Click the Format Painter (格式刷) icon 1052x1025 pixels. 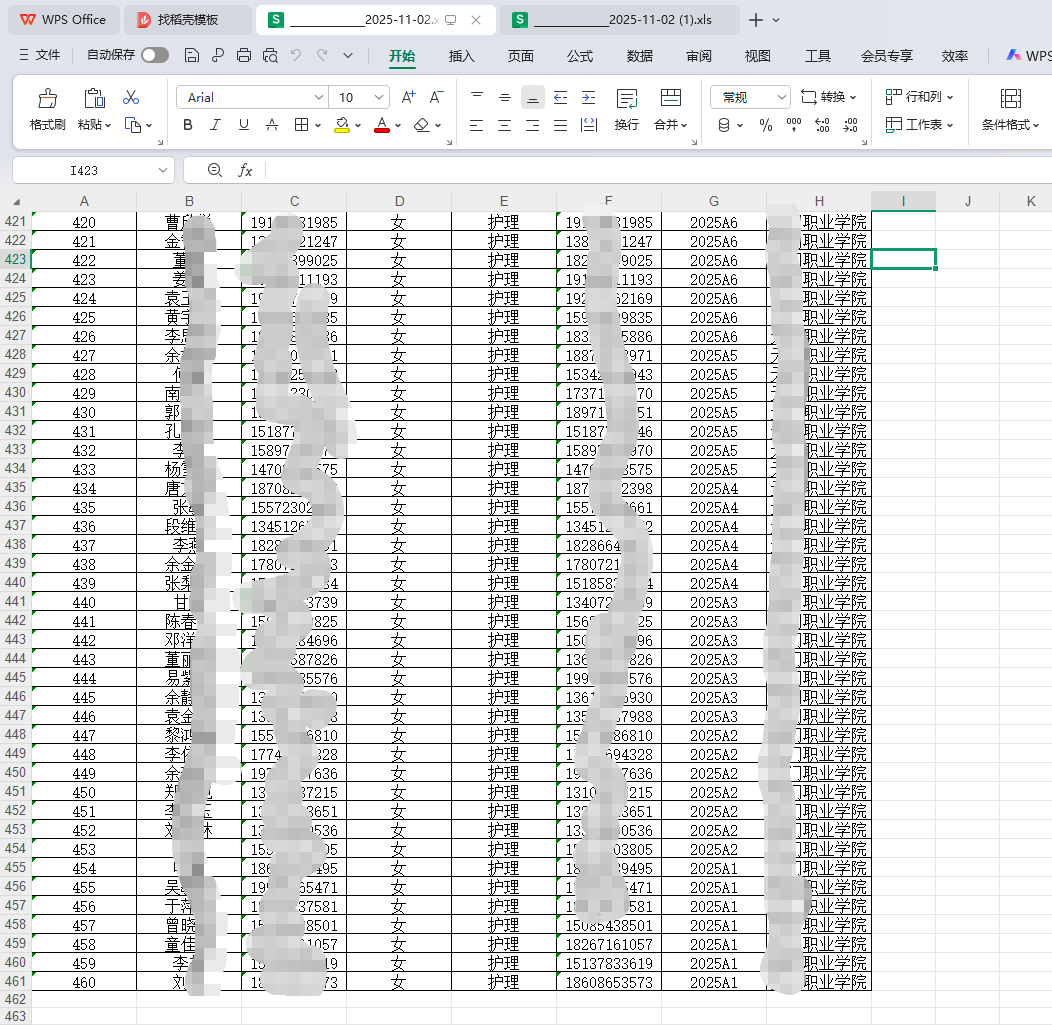click(x=47, y=99)
